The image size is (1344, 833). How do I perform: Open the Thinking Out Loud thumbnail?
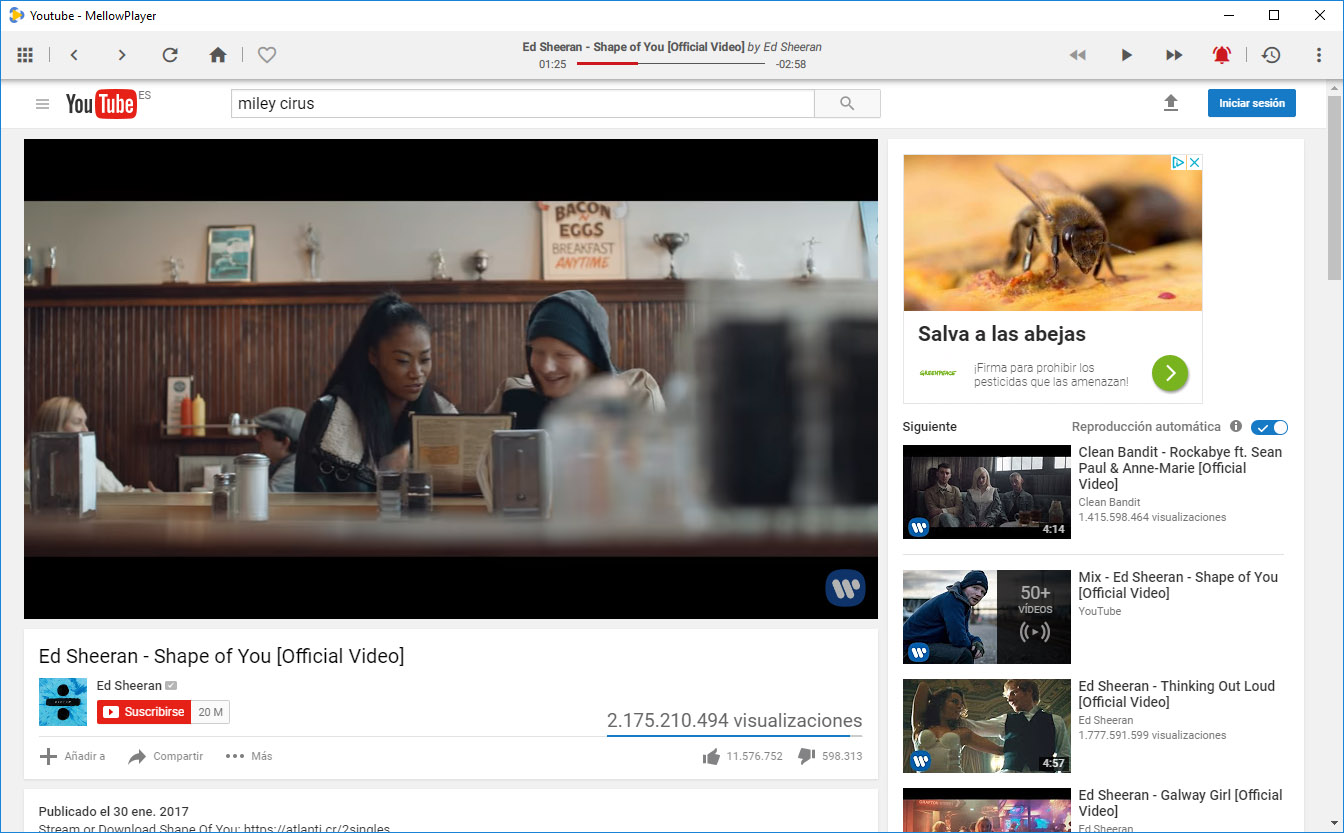[987, 726]
